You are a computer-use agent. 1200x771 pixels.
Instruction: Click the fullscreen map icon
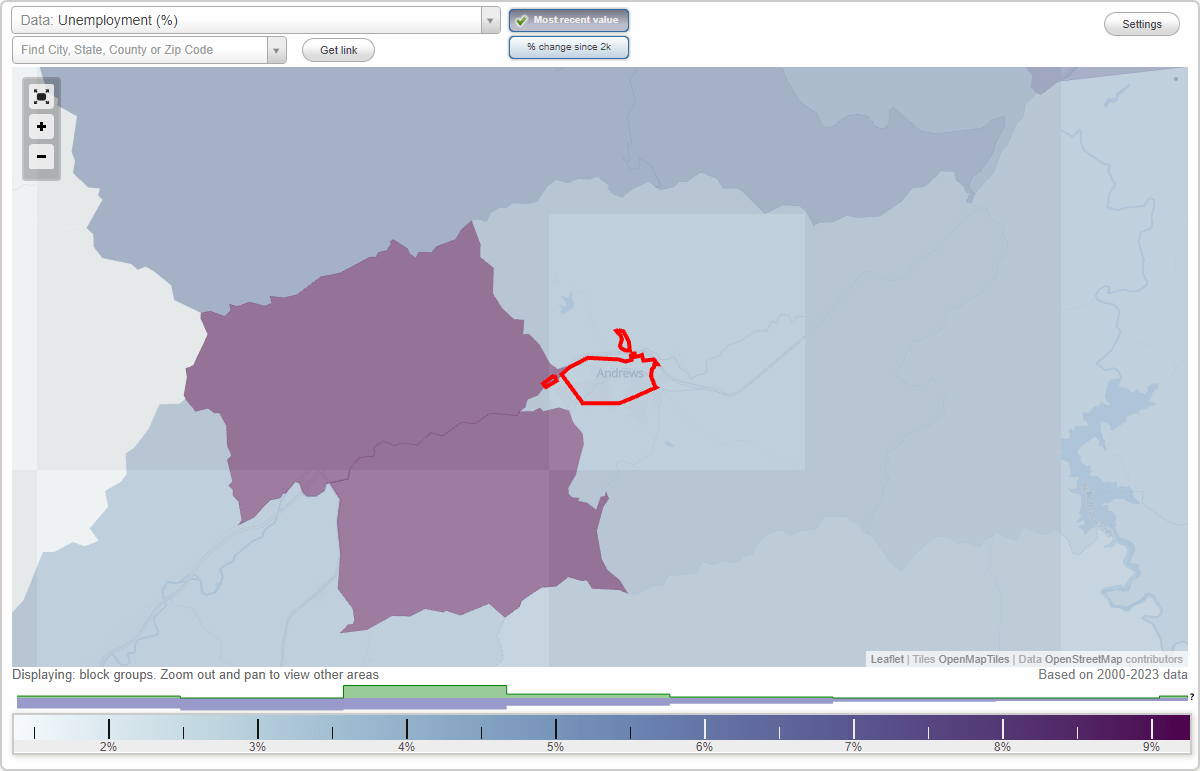pos(41,96)
